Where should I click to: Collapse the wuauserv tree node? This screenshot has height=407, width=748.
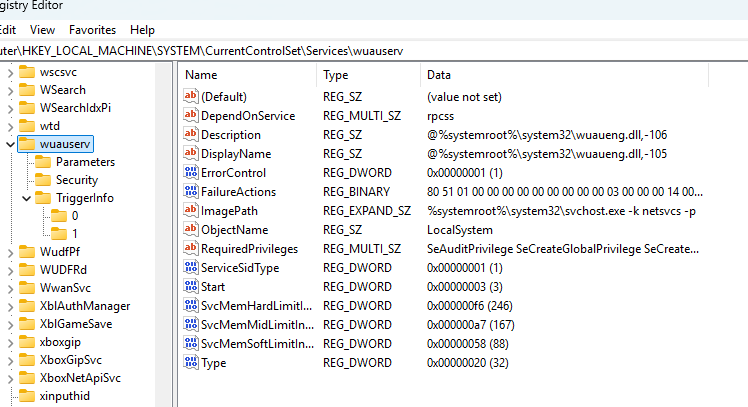click(9, 144)
